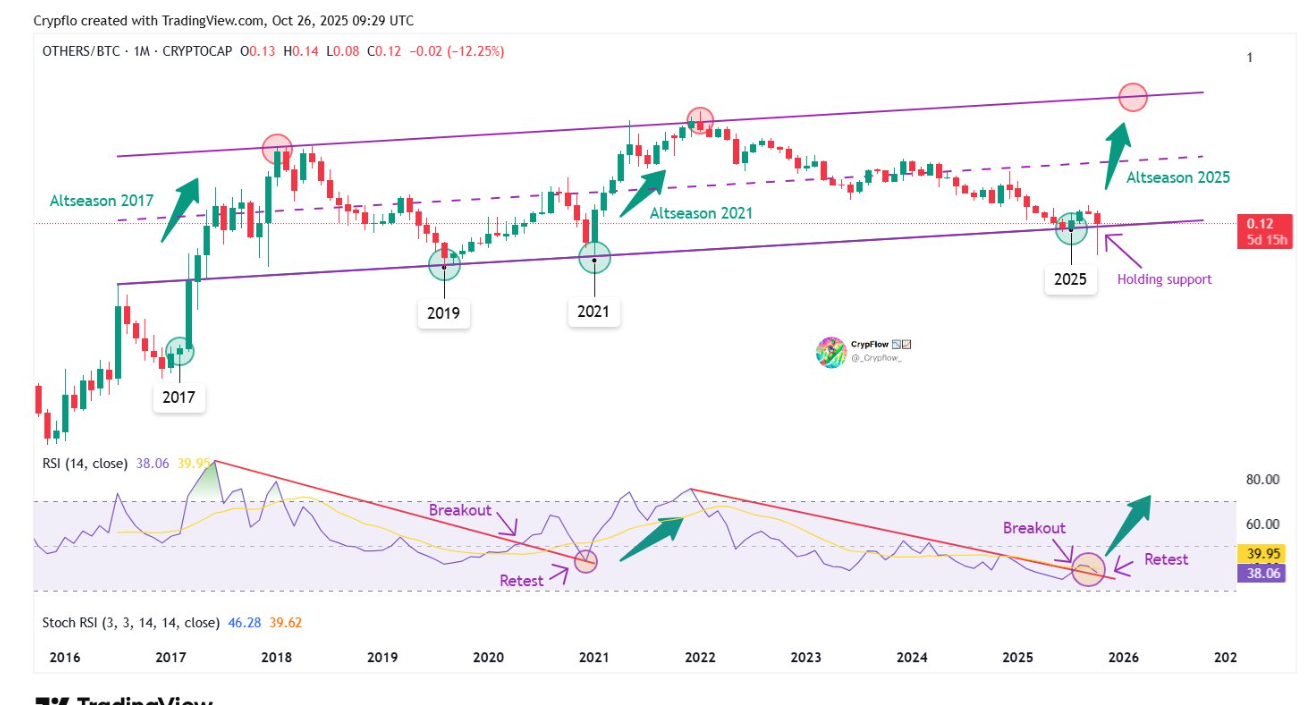
Task: Click the Stoch RSI indicator legend
Action: 130,622
